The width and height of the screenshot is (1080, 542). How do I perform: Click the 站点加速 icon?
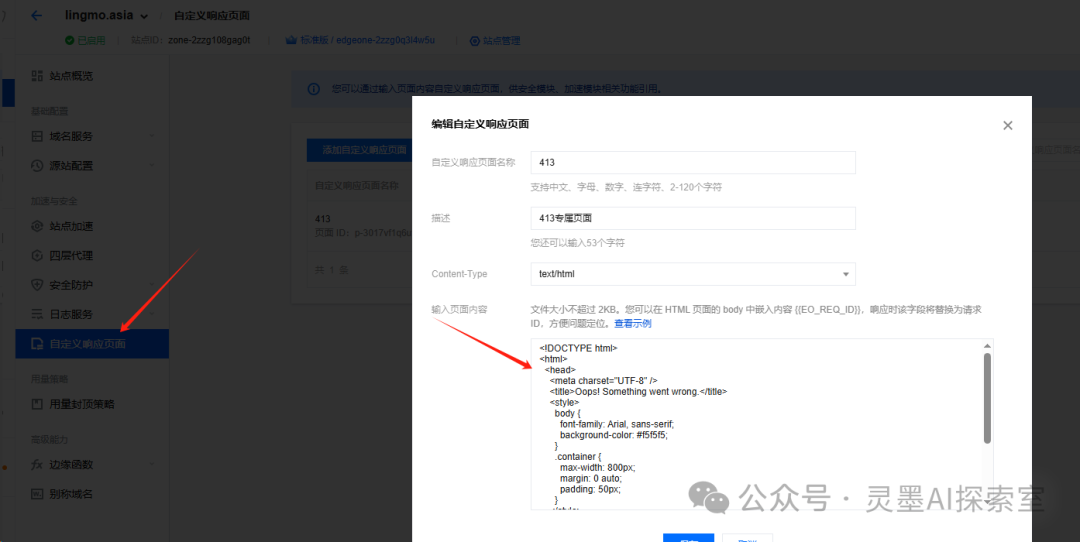pos(37,226)
